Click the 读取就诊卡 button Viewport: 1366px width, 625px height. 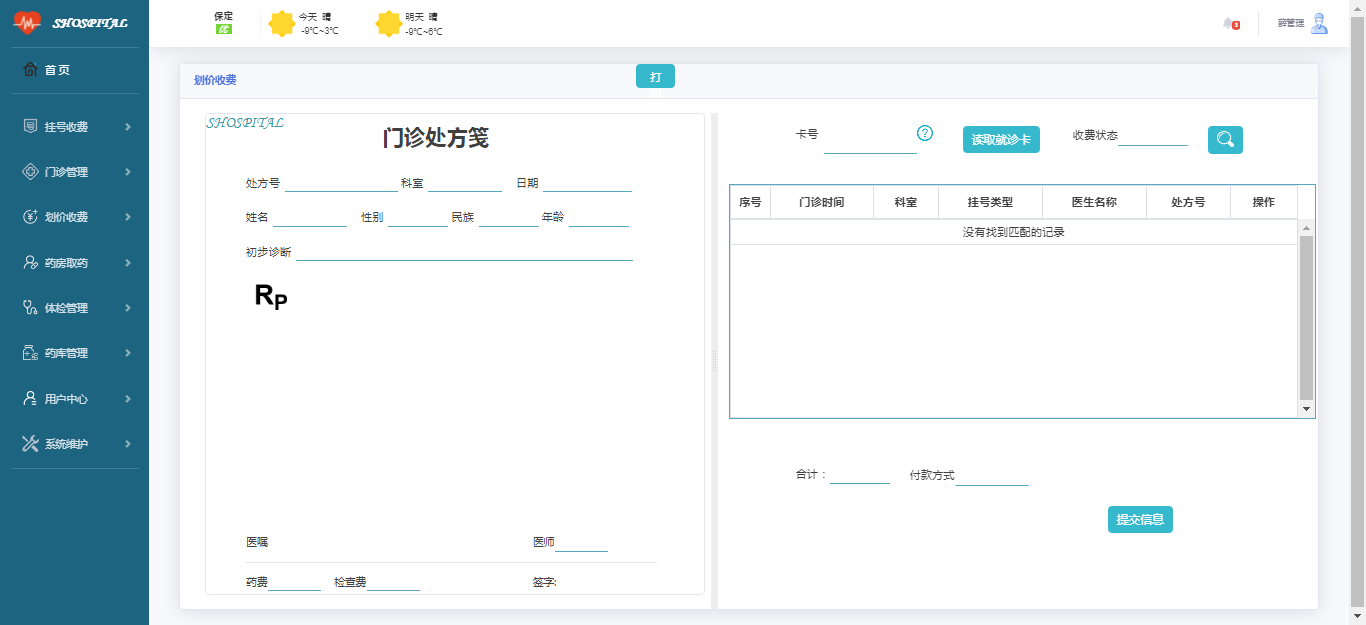pyautogui.click(x=1001, y=140)
